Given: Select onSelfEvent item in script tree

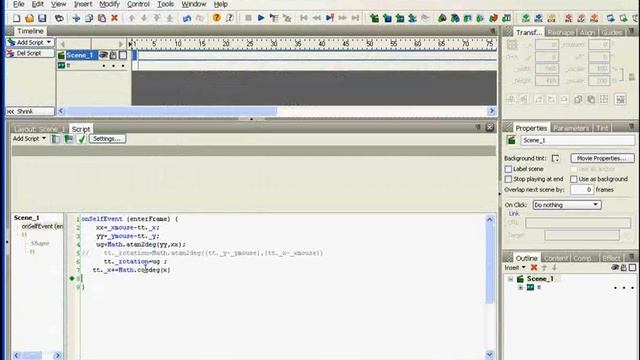Looking at the screenshot, I should click(x=42, y=226).
